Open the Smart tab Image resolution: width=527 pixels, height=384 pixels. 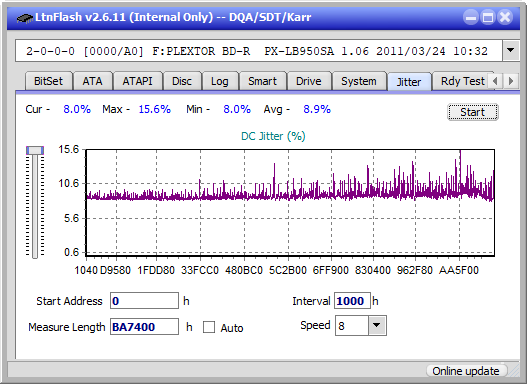pyautogui.click(x=262, y=81)
